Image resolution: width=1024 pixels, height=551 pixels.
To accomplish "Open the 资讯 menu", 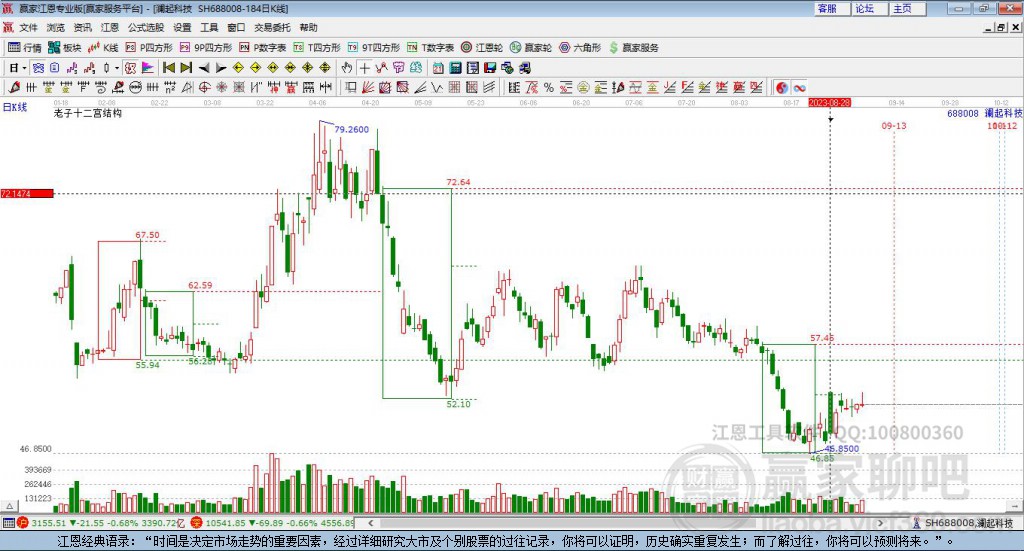I will [82, 27].
